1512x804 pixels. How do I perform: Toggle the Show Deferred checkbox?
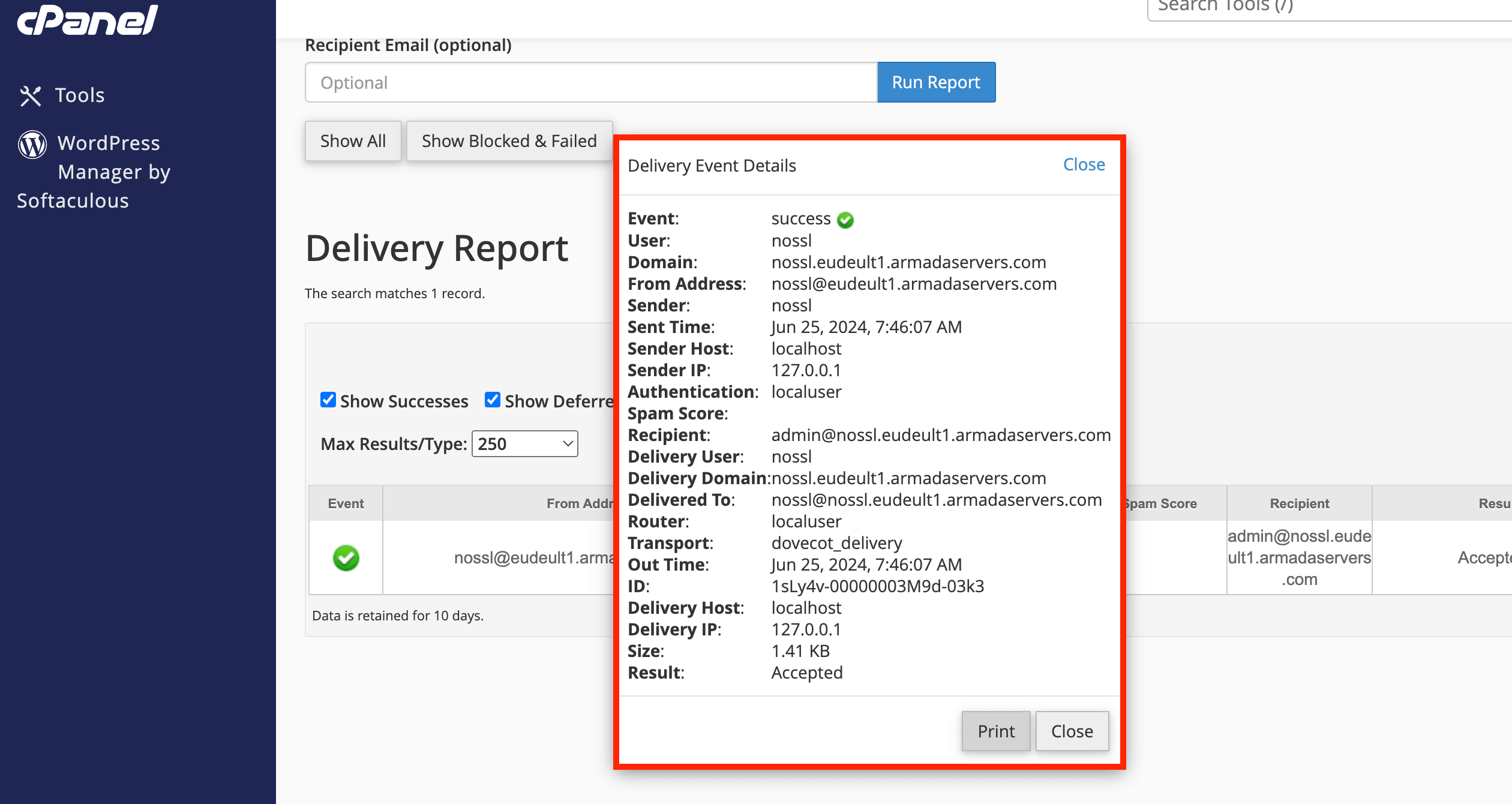click(493, 400)
